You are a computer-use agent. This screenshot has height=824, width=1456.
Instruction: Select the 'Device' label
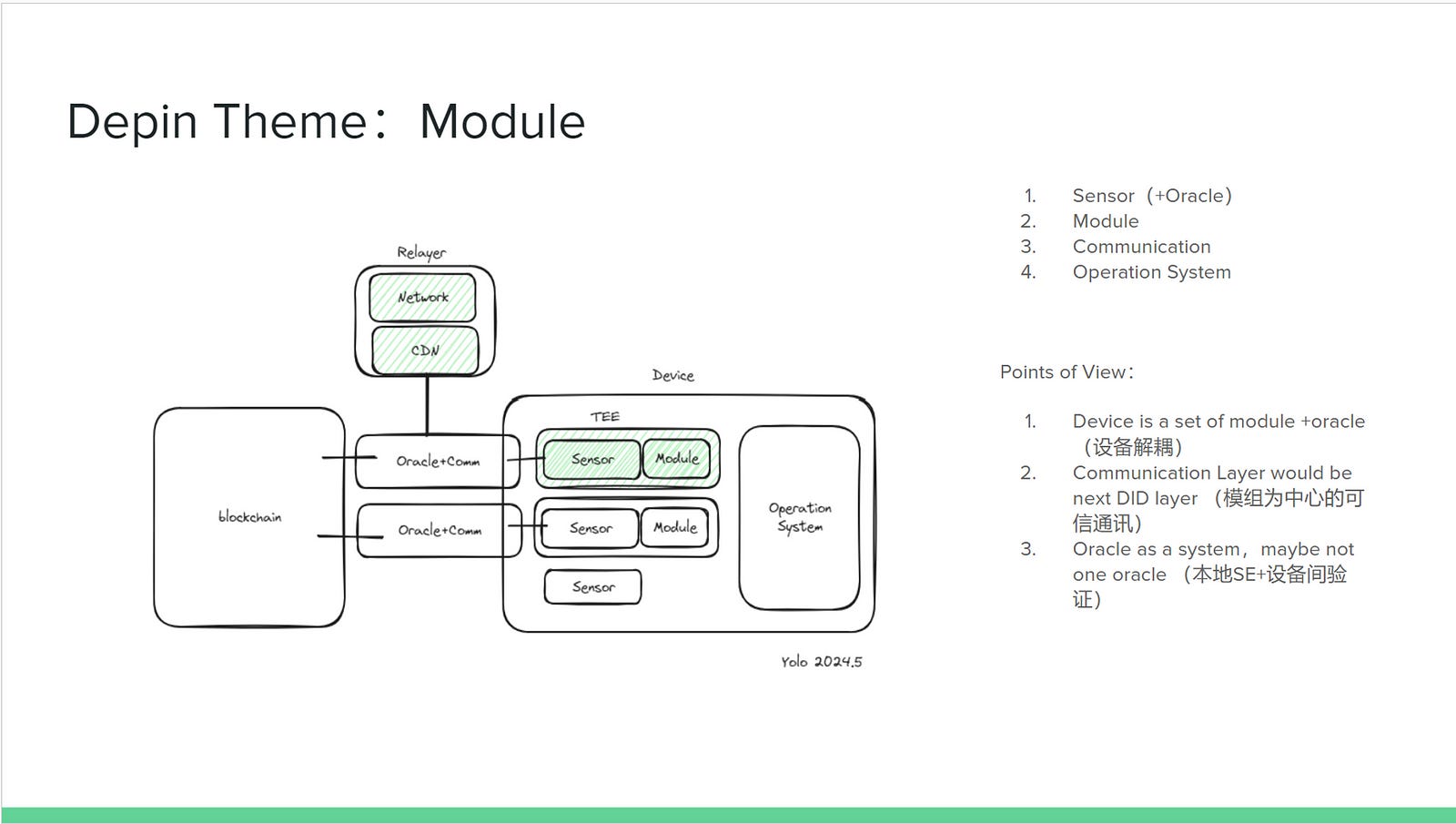(x=673, y=375)
